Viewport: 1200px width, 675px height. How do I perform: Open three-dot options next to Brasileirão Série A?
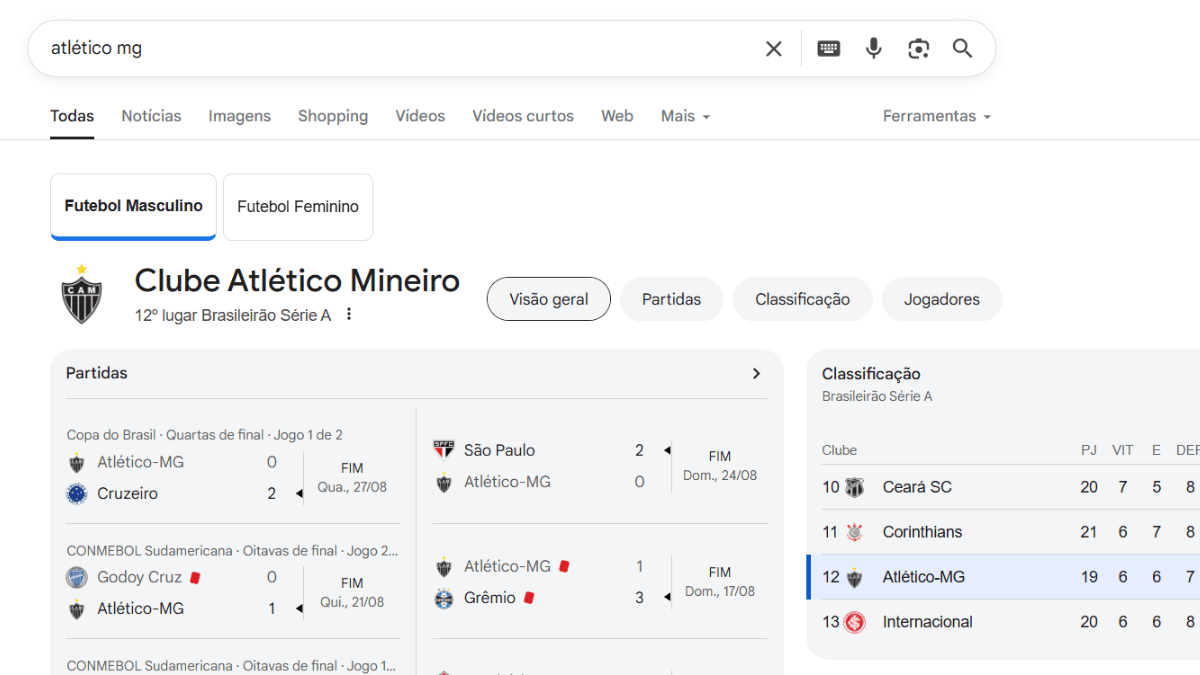pos(349,315)
